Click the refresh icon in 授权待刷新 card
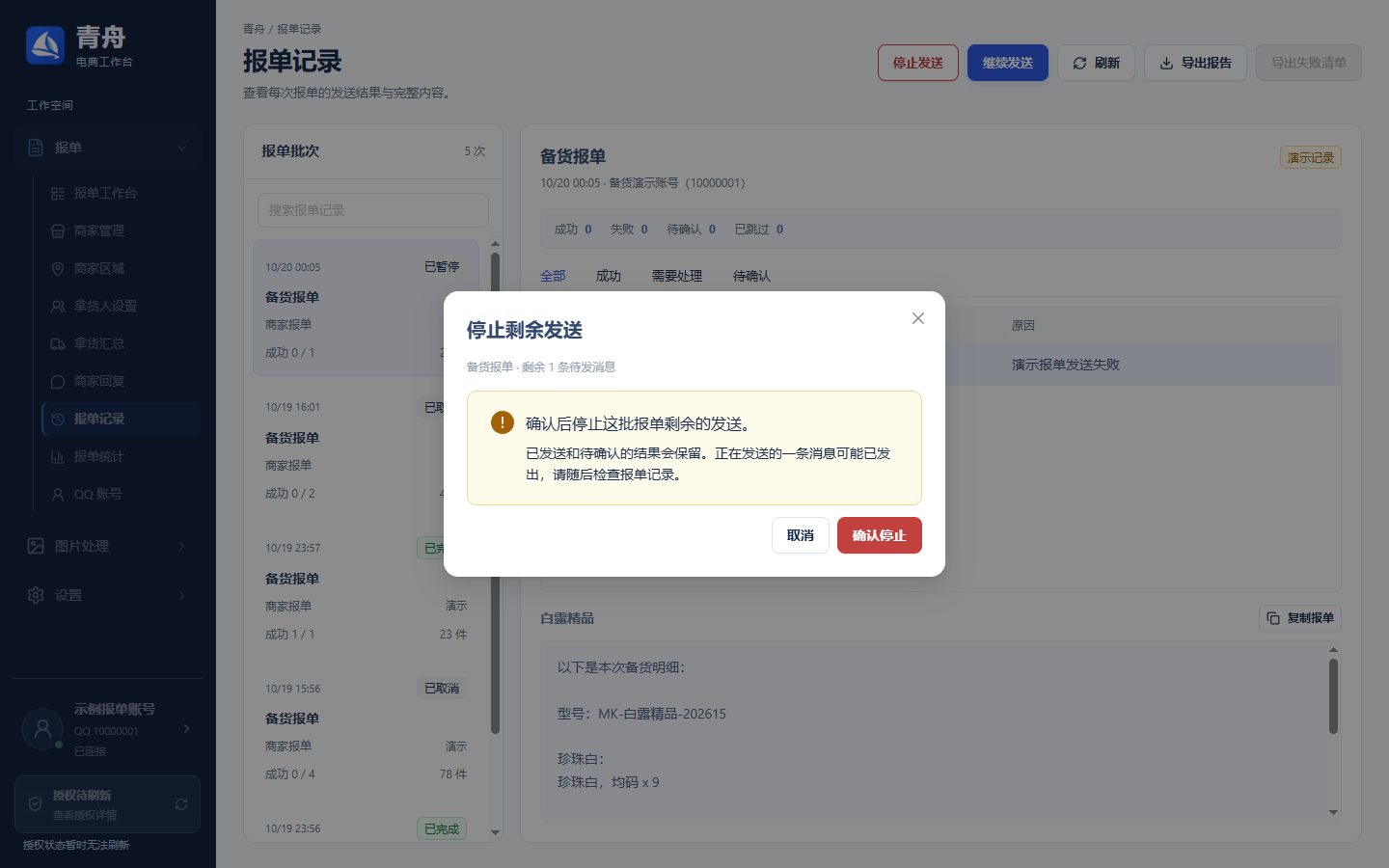The image size is (1389, 868). [181, 804]
